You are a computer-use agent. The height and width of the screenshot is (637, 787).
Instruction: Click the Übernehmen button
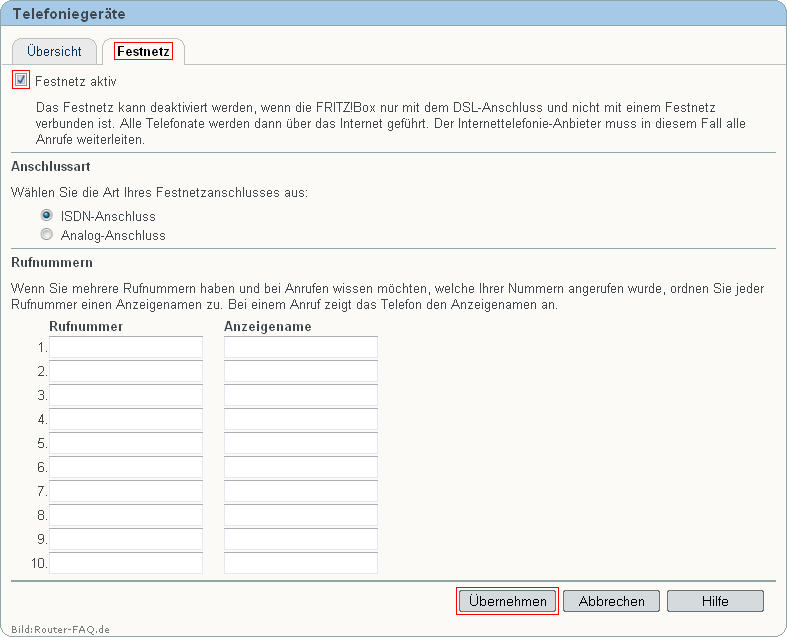[507, 601]
